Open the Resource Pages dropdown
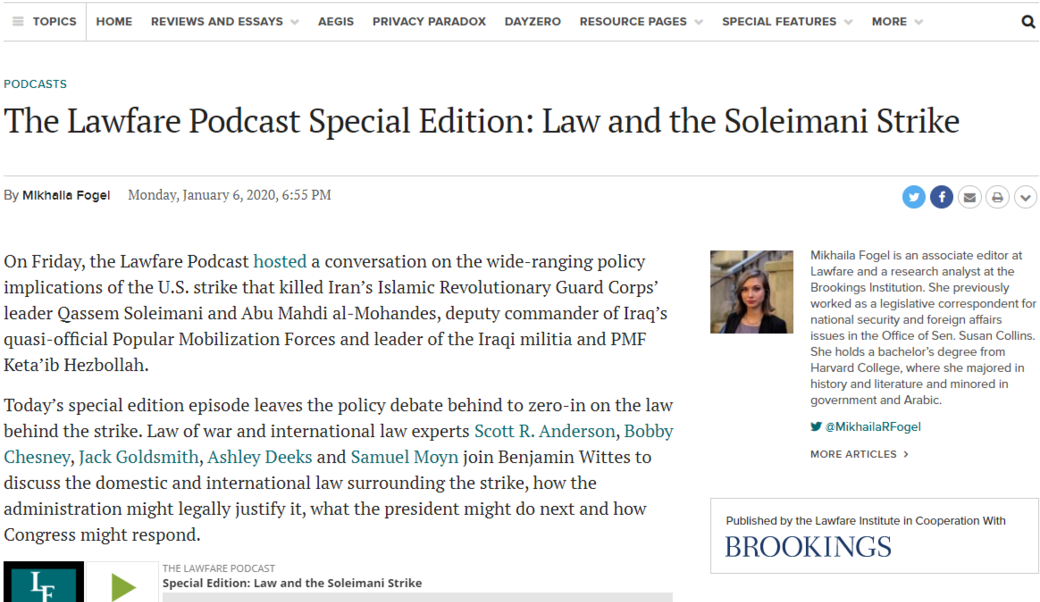 click(x=640, y=21)
